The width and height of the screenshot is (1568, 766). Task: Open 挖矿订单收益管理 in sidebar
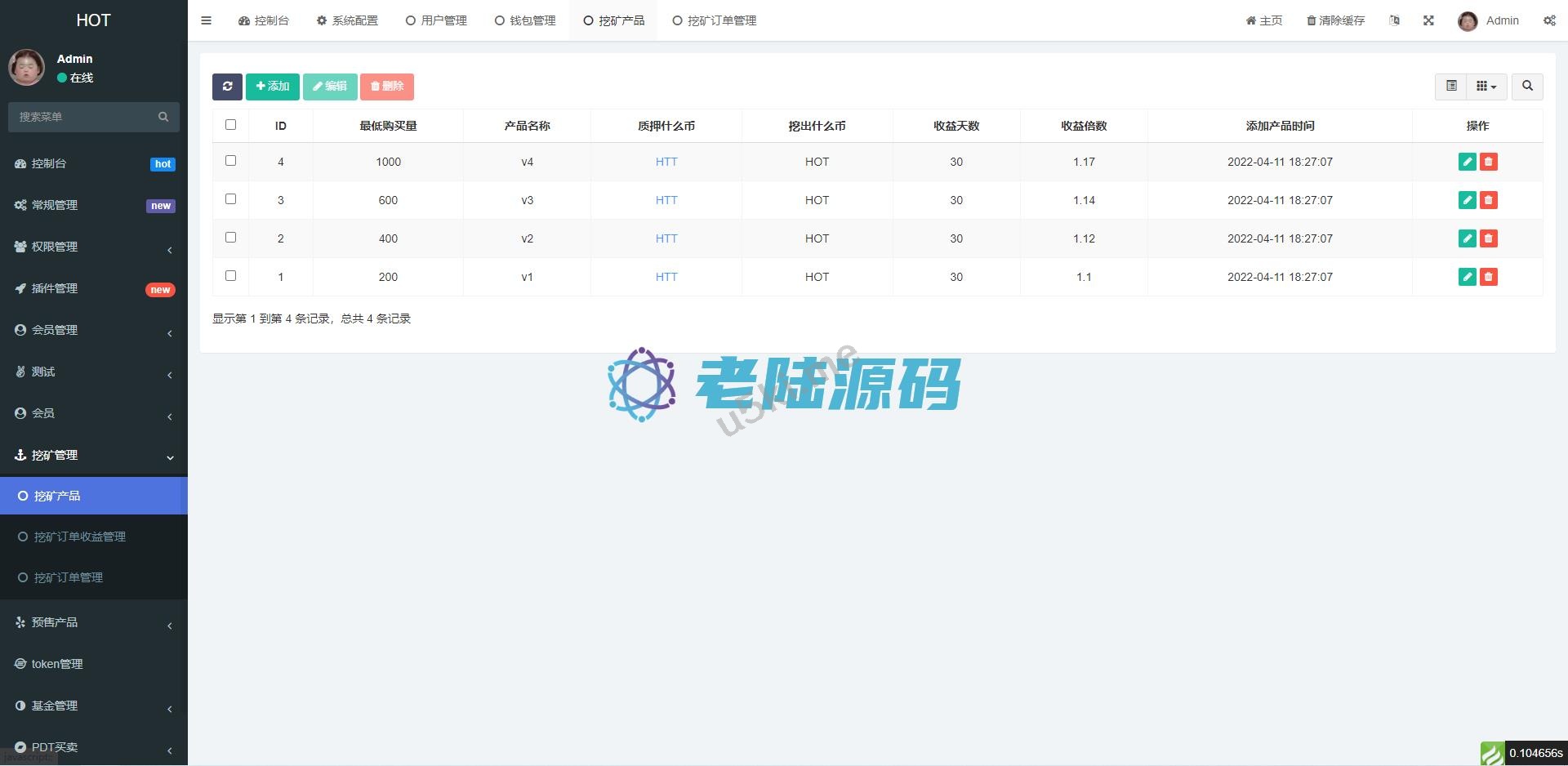coord(79,537)
